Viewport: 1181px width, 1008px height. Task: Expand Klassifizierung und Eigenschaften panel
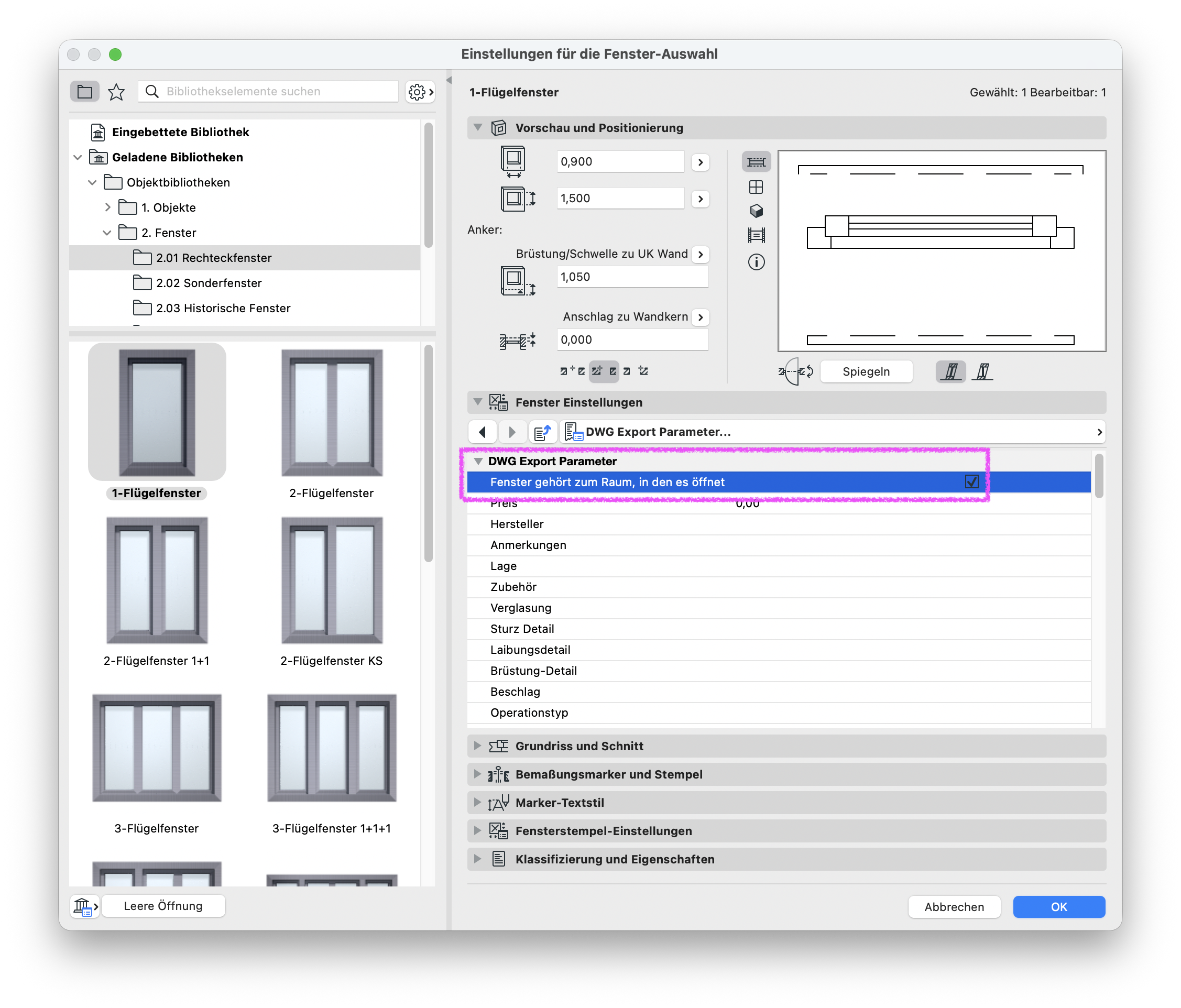(x=478, y=859)
